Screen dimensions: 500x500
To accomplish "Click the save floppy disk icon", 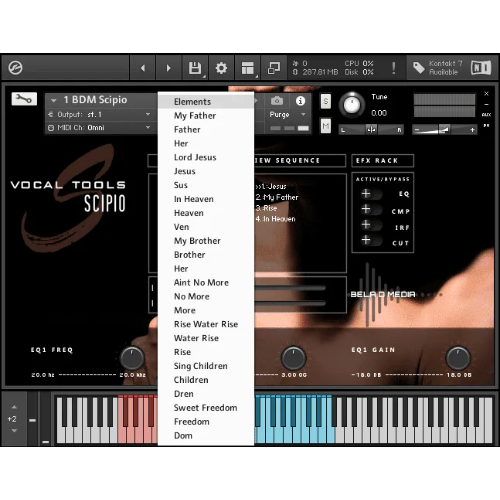I will tap(195, 68).
